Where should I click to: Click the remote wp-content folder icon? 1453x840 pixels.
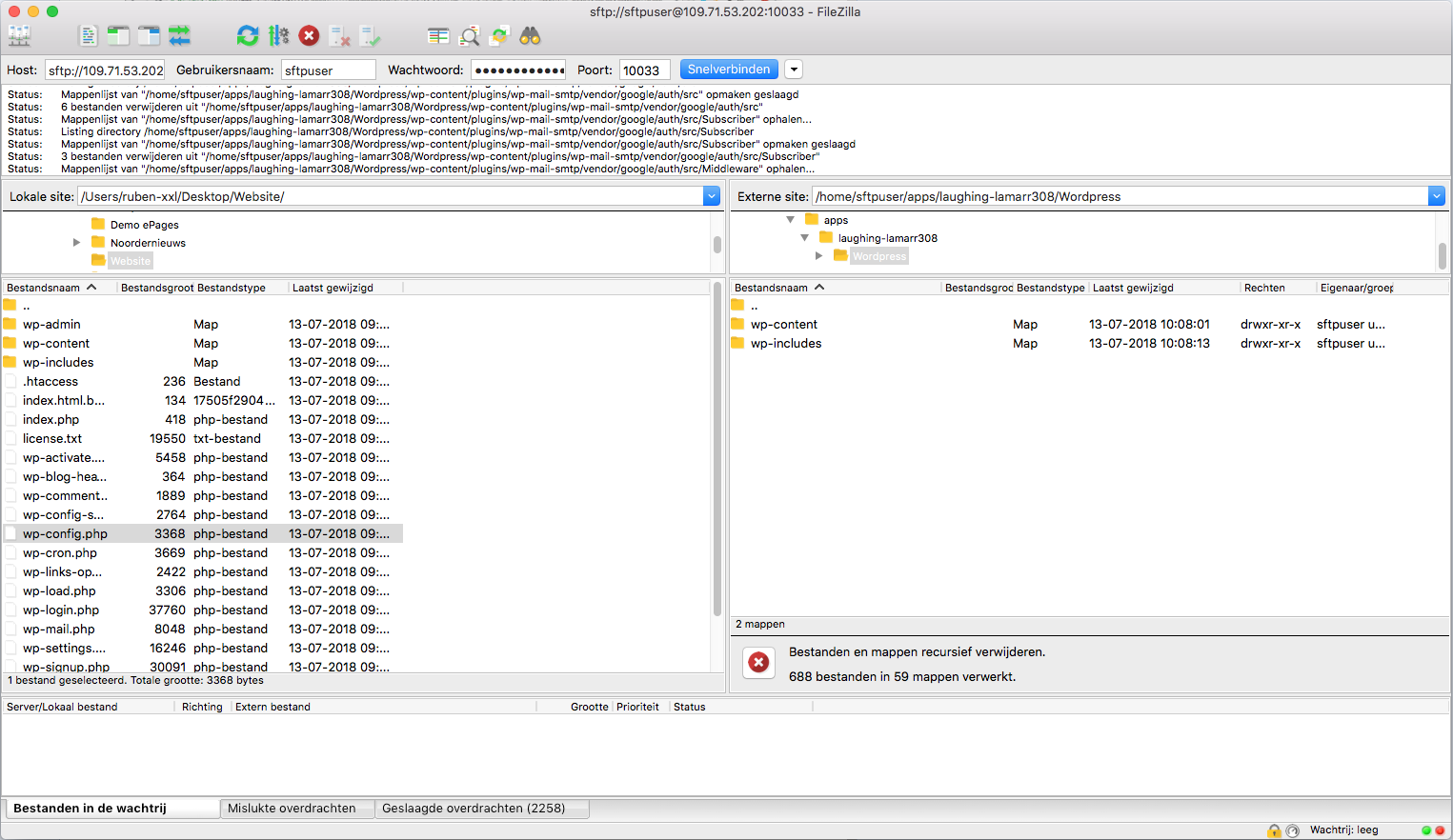pos(737,324)
